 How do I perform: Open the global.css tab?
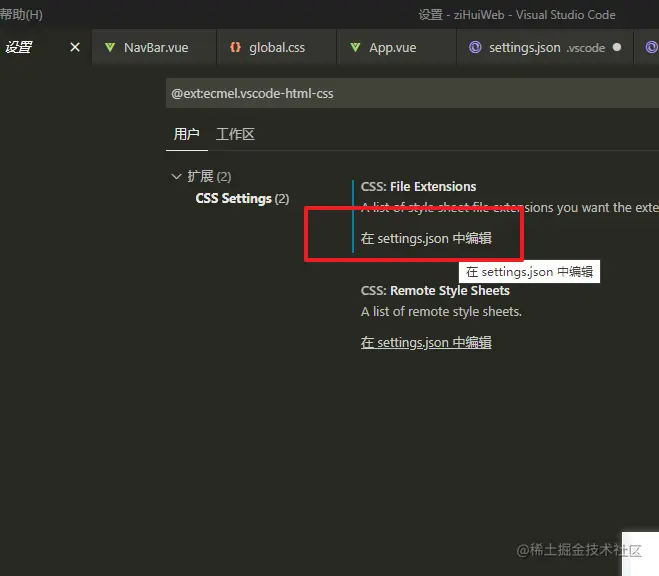click(277, 47)
